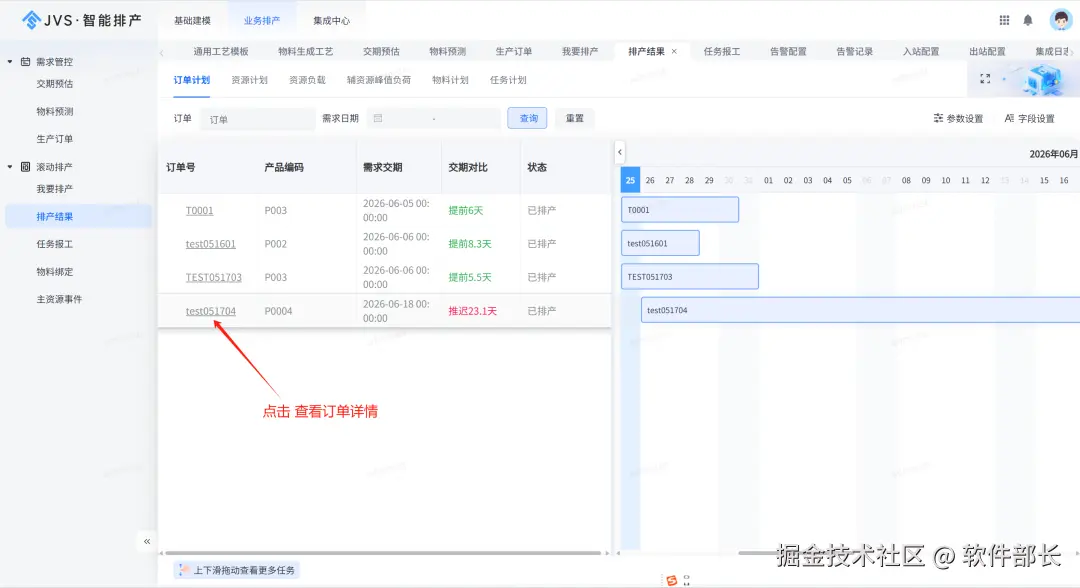This screenshot has width=1080, height=588.
Task: Select the test051601 Gantt bar
Action: pyautogui.click(x=660, y=243)
